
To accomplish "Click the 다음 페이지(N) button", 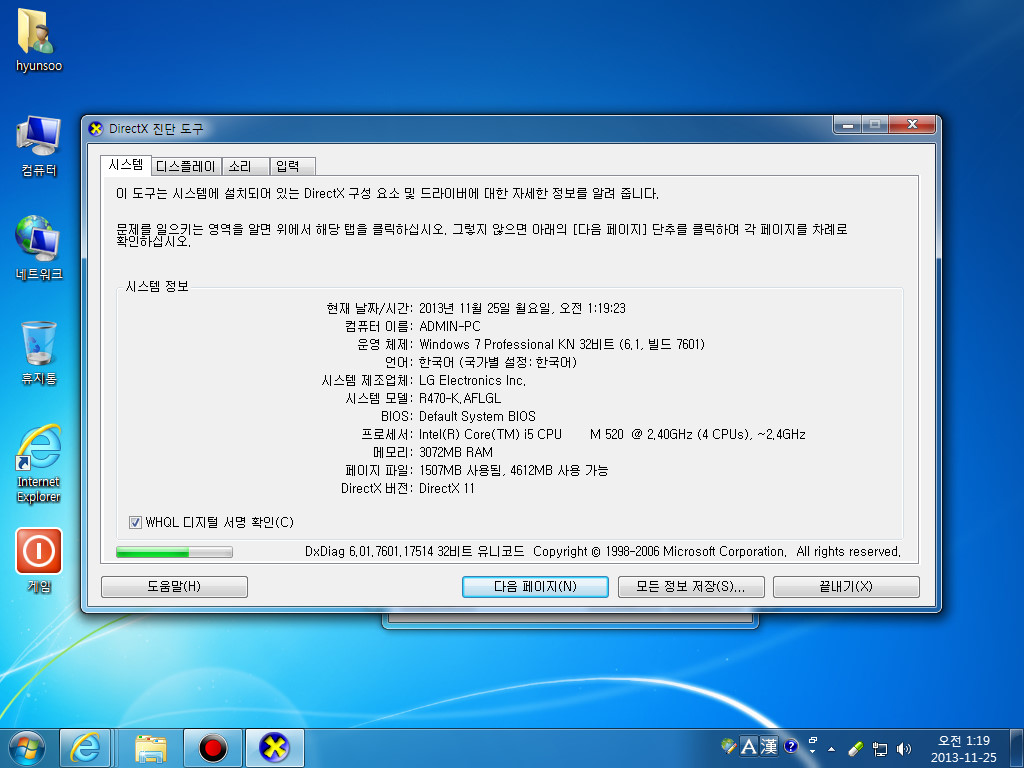I will [535, 586].
